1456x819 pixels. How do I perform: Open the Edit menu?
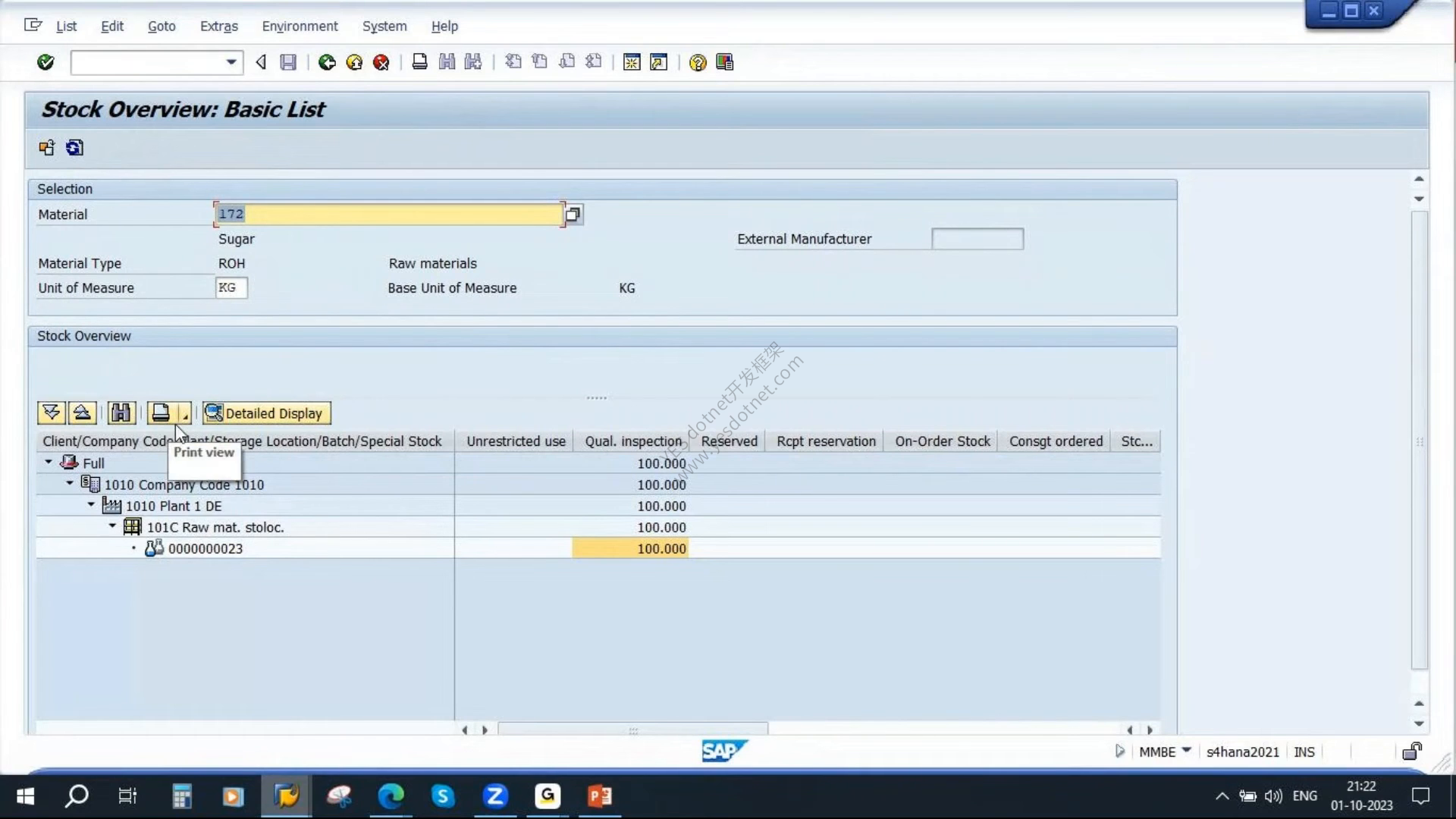pyautogui.click(x=112, y=26)
